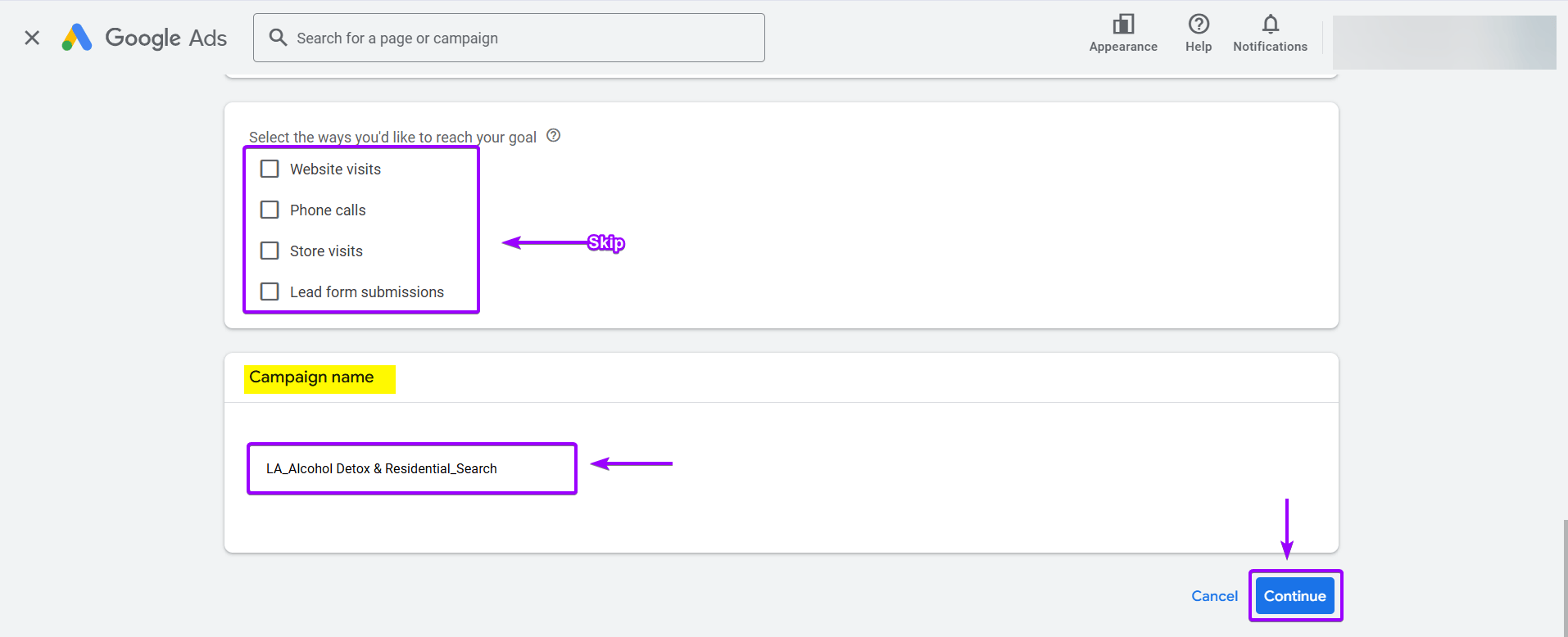Screen dimensions: 1568x637
Task: Click the goal help question mark icon
Action: pyautogui.click(x=554, y=136)
